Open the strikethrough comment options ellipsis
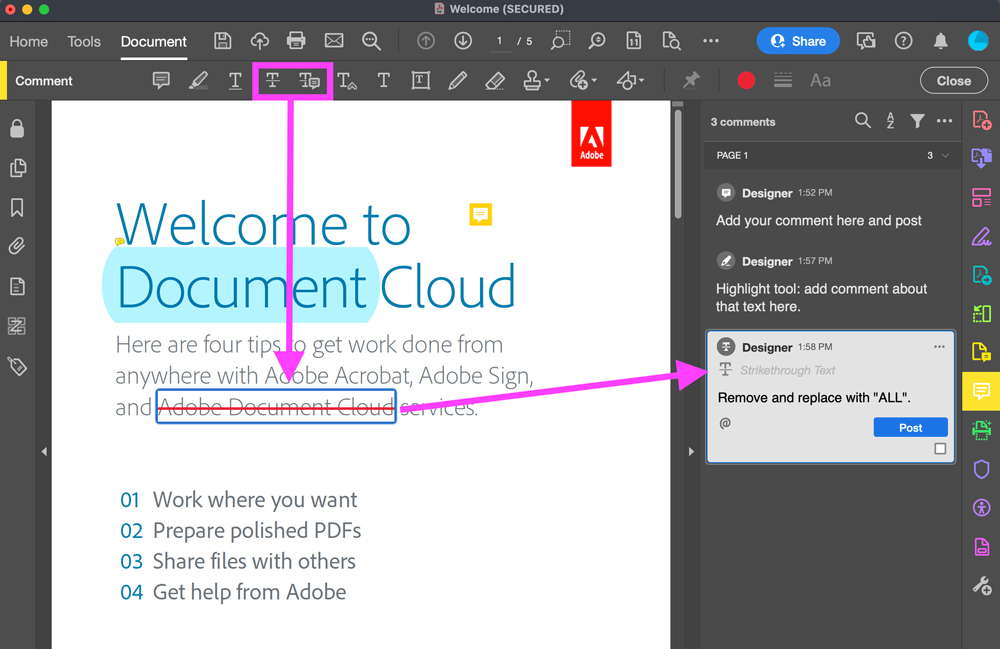Image resolution: width=1000 pixels, height=649 pixels. click(939, 347)
